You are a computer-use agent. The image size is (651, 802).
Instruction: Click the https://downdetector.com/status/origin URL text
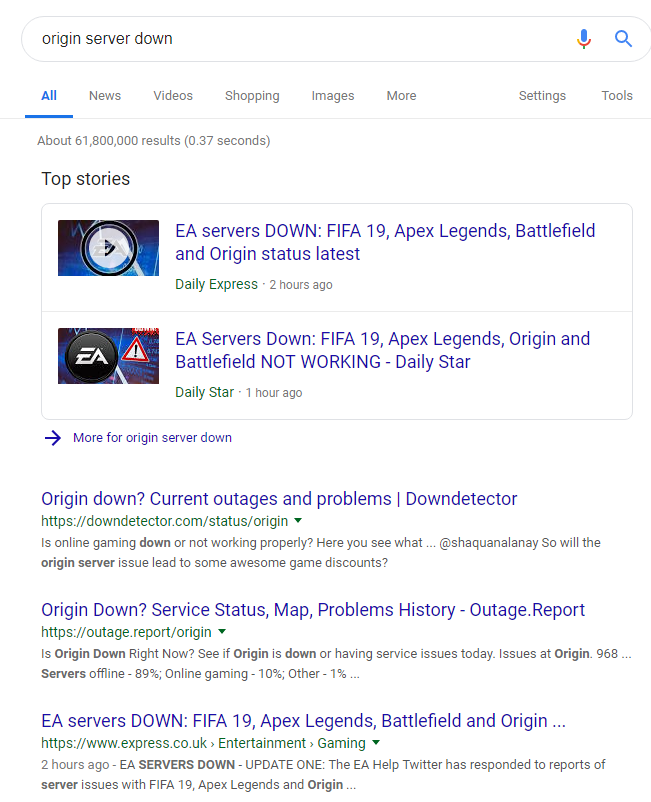[x=165, y=521]
